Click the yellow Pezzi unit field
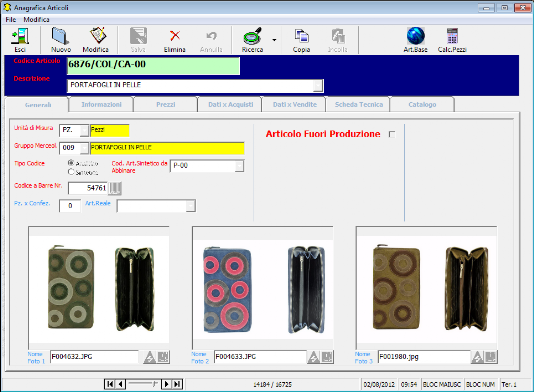 coord(110,130)
